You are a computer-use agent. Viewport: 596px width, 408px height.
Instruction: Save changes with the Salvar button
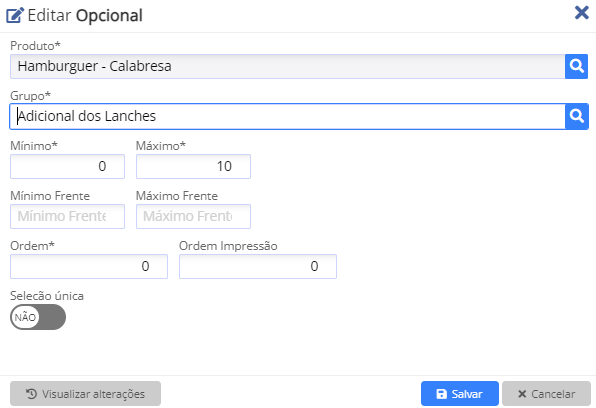point(460,394)
